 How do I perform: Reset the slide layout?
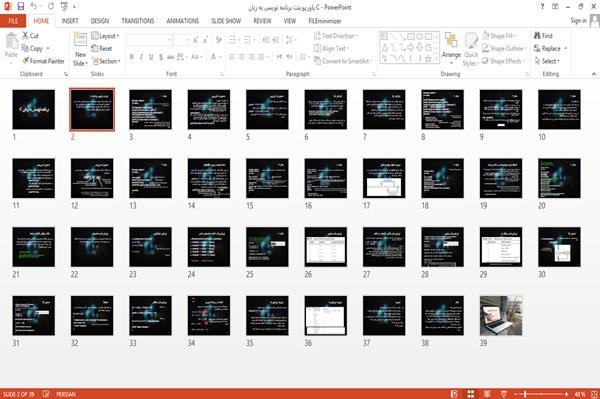102,48
